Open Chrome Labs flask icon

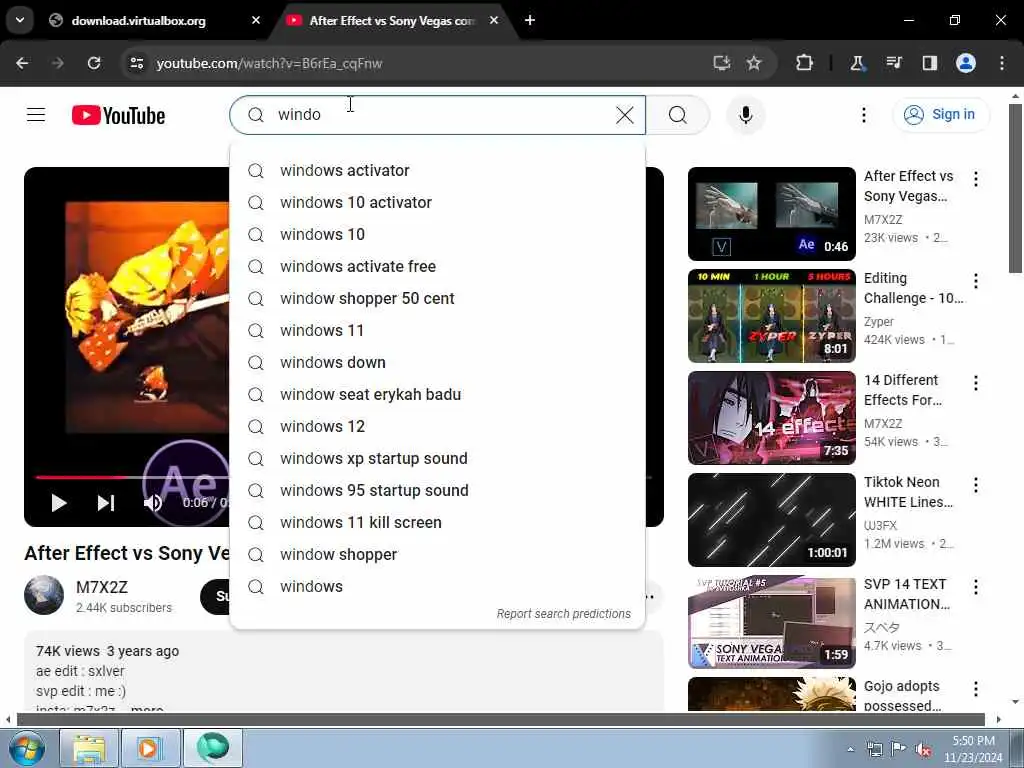tap(857, 63)
